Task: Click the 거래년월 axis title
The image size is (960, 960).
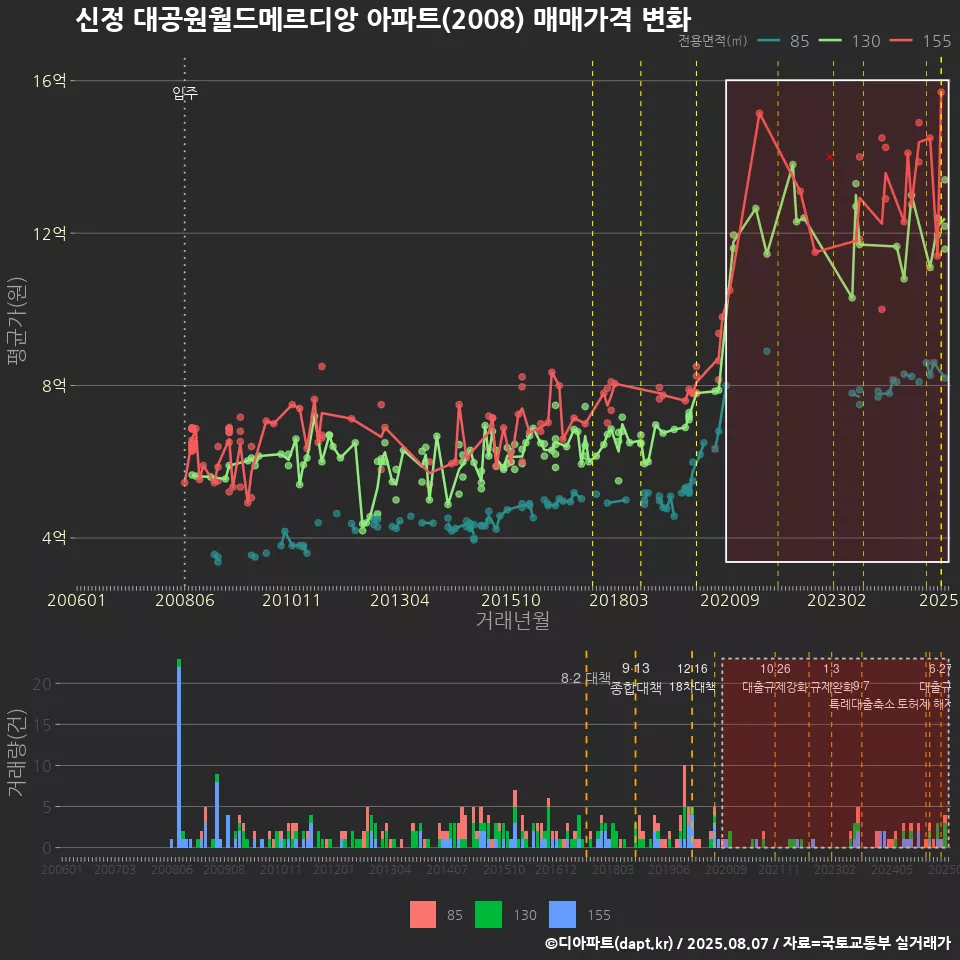Action: pyautogui.click(x=512, y=620)
